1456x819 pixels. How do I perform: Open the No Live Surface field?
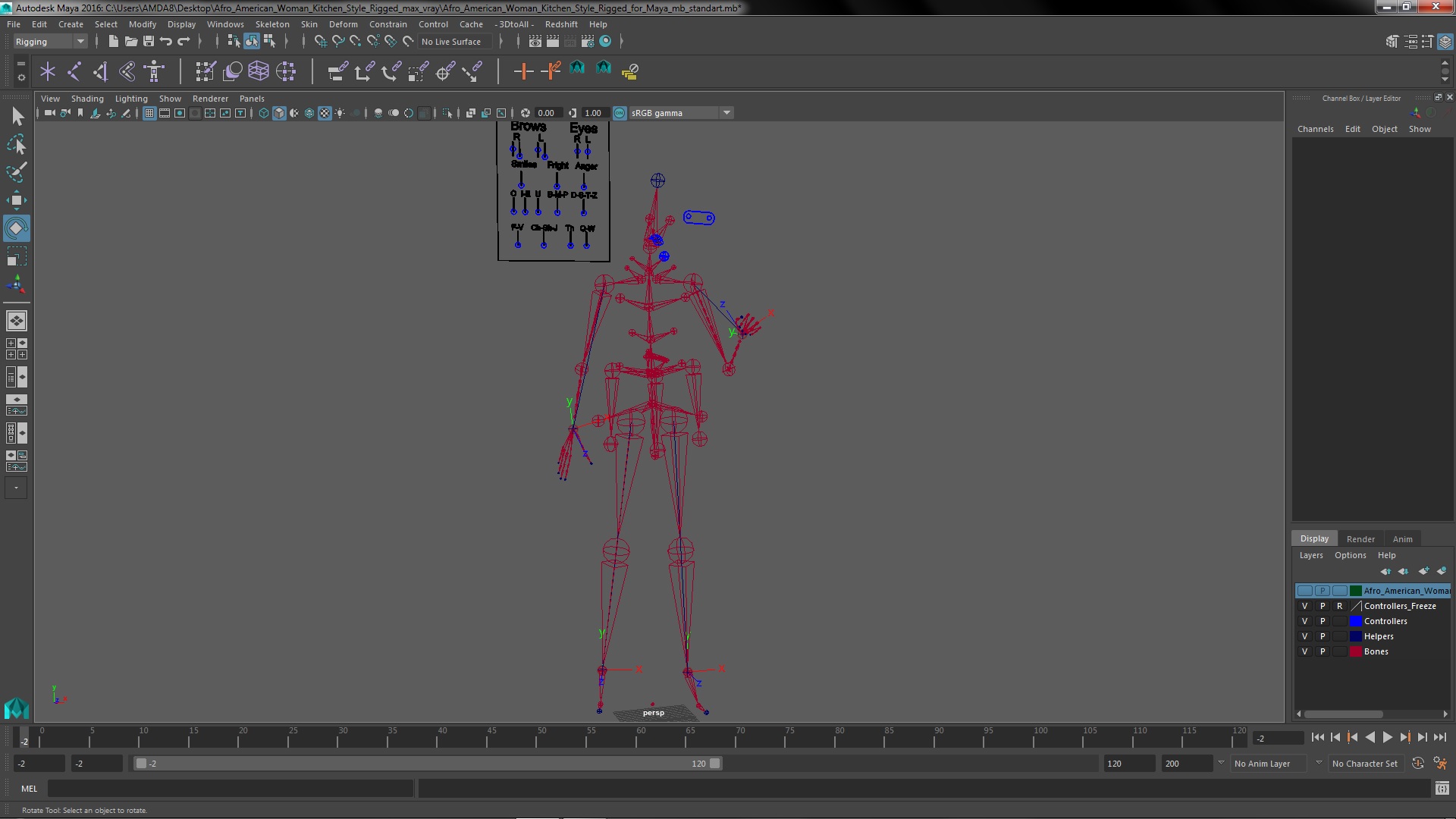(454, 42)
